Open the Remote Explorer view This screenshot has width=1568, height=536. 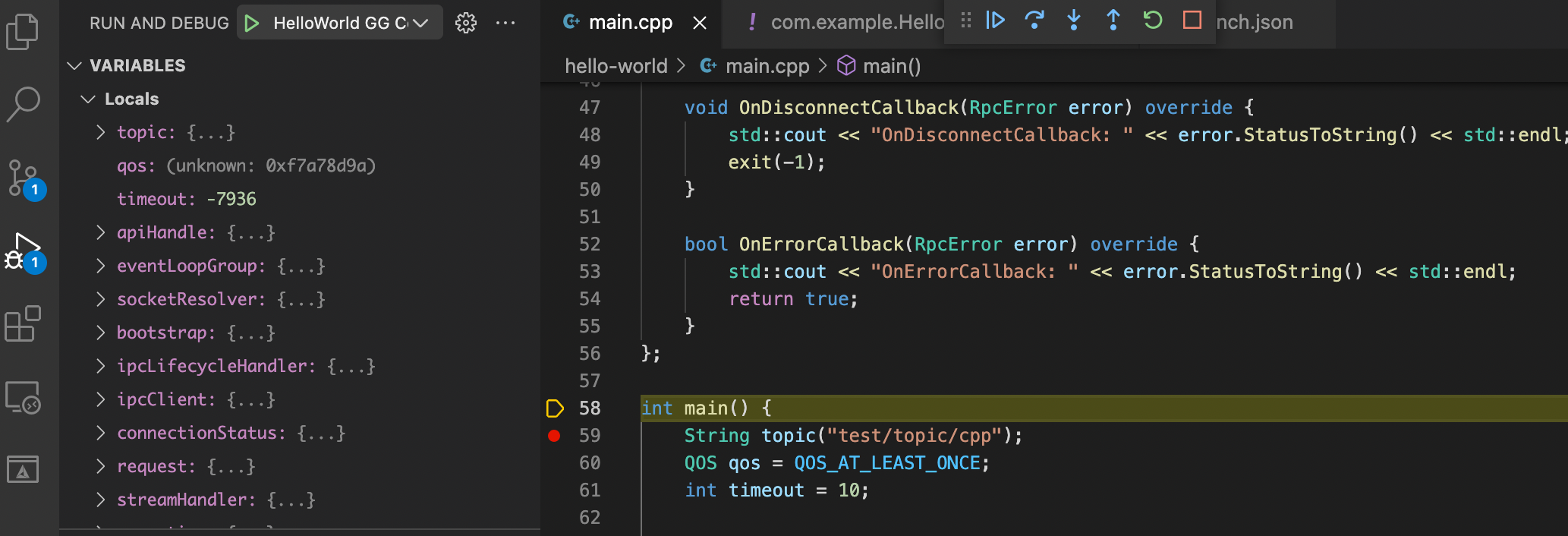click(23, 397)
